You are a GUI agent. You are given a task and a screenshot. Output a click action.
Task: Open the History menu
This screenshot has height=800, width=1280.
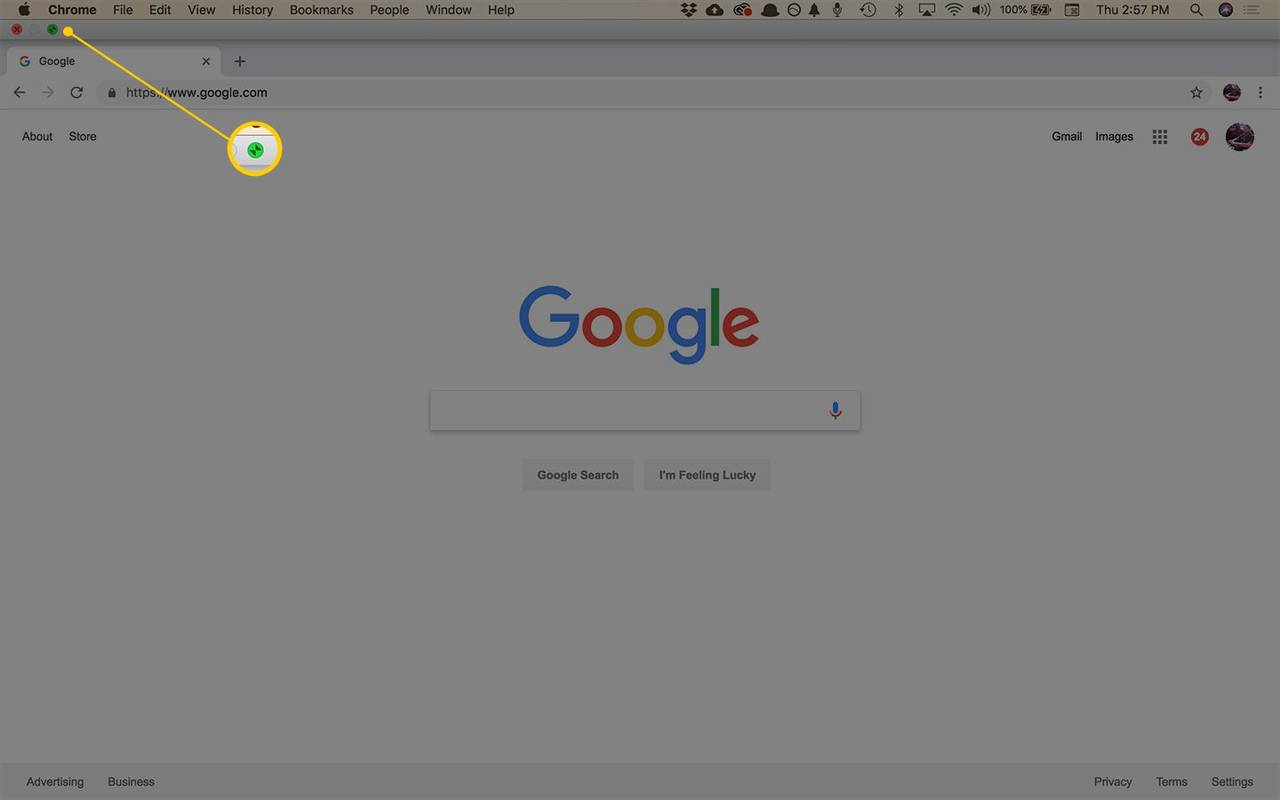point(252,10)
